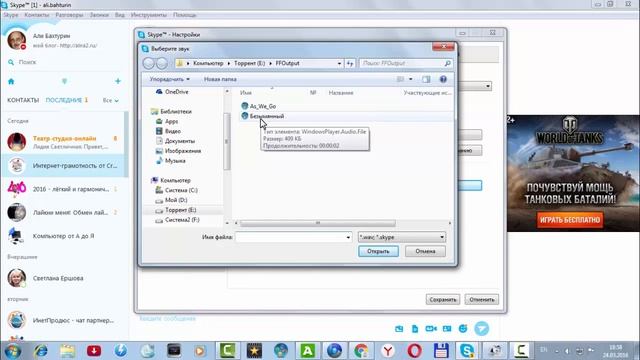Open the Все contacts filter dropdown
This screenshot has height=360, width=640.
(111, 100)
